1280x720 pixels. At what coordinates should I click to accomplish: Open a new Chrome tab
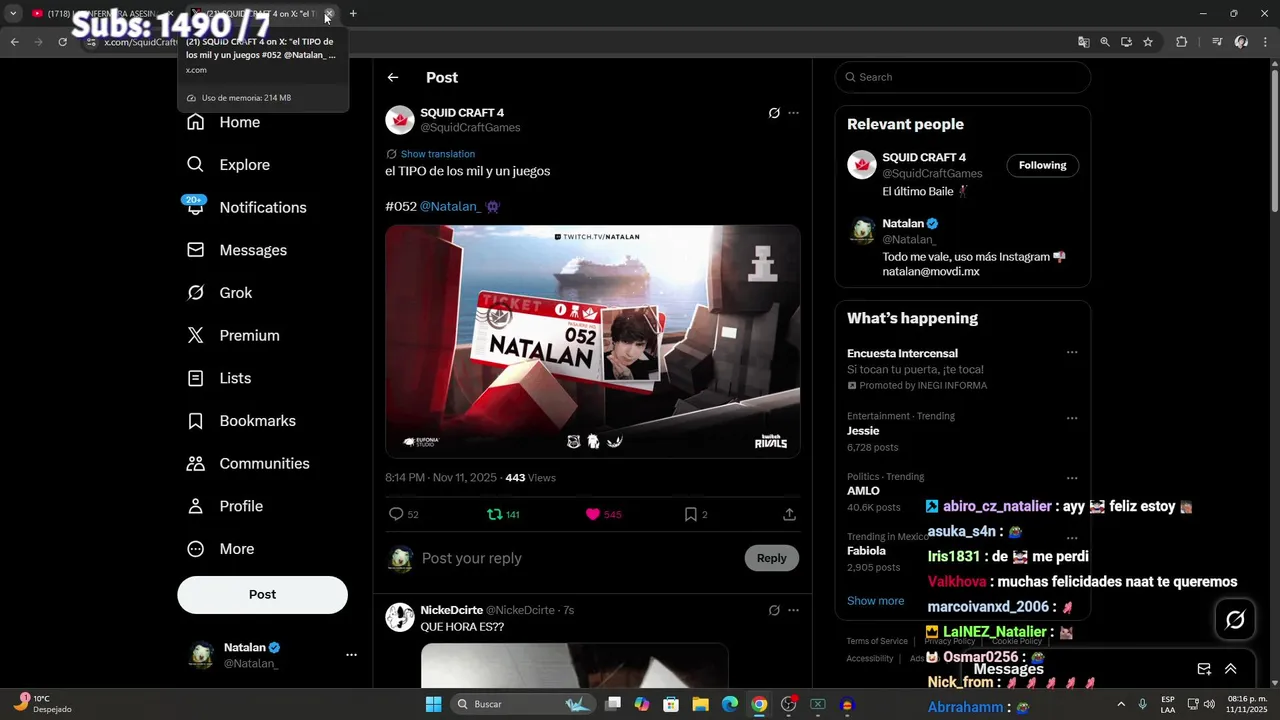(x=353, y=14)
